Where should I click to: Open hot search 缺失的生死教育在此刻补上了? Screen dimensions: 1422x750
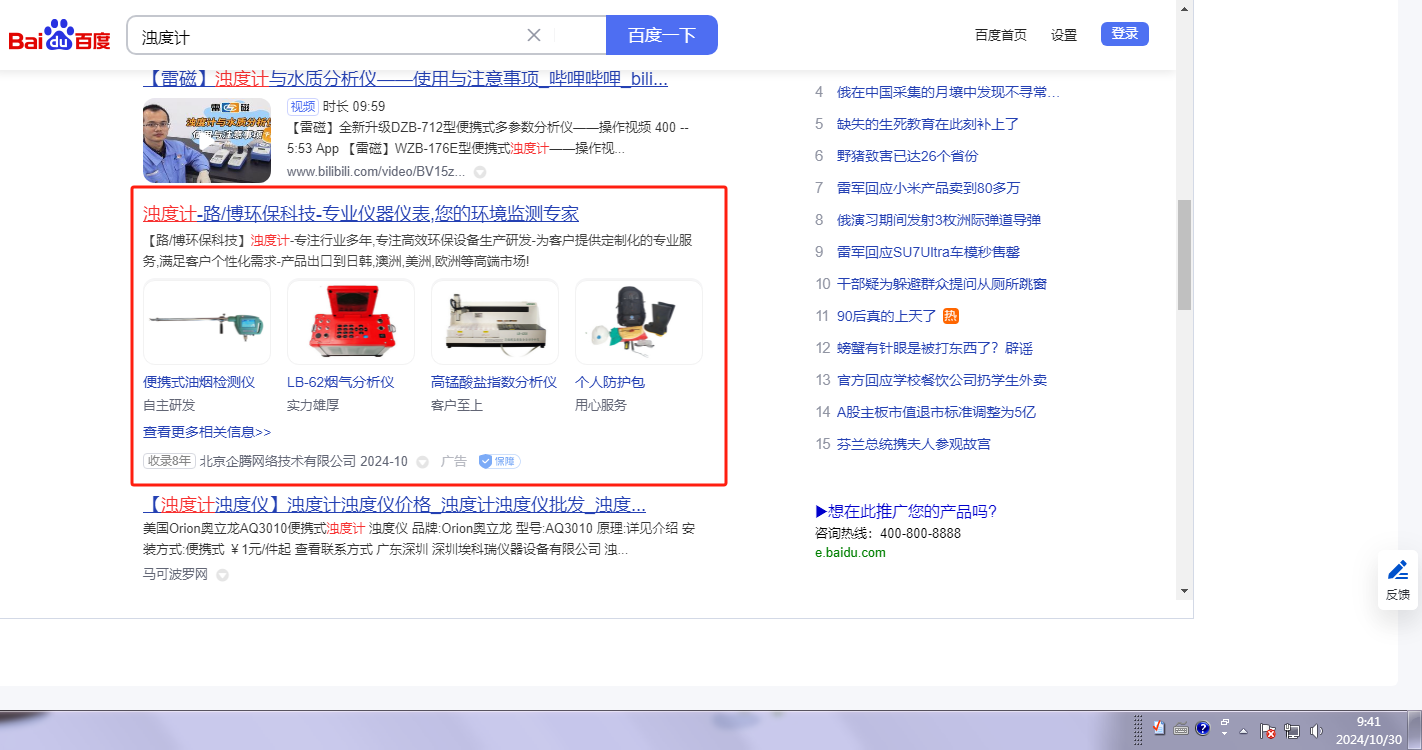point(928,124)
